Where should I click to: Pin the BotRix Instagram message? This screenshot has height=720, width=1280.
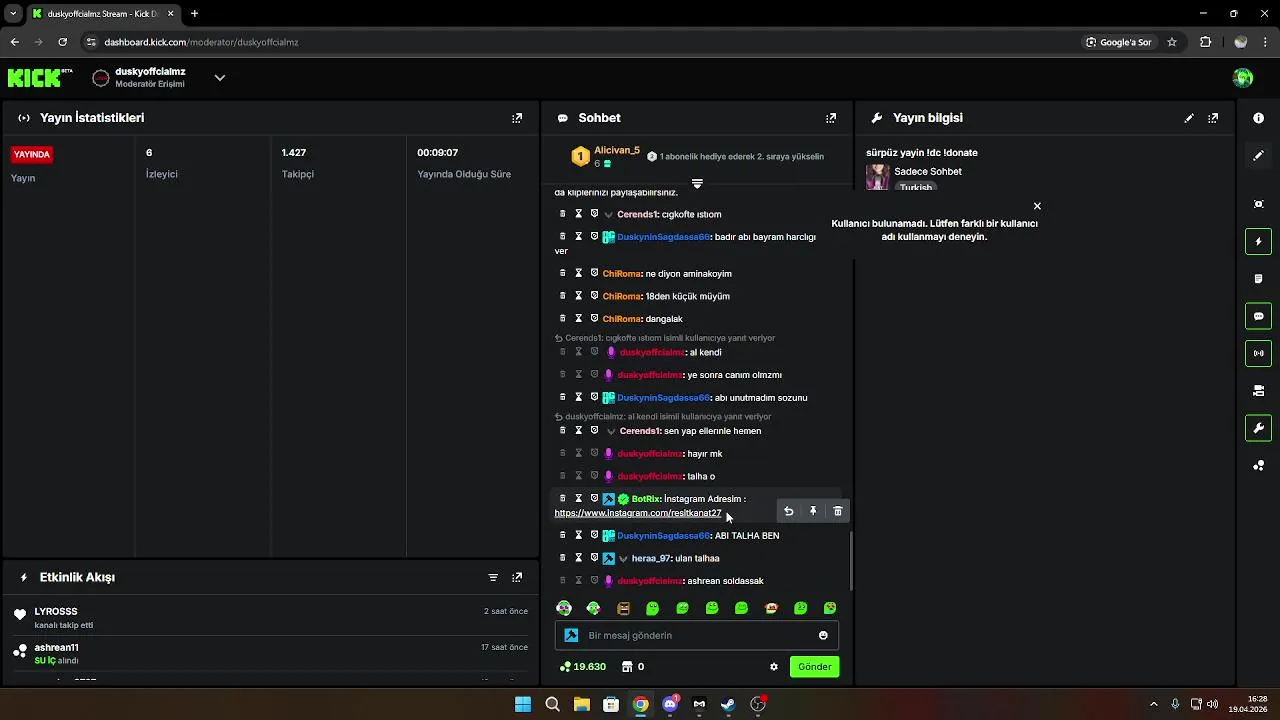point(813,511)
